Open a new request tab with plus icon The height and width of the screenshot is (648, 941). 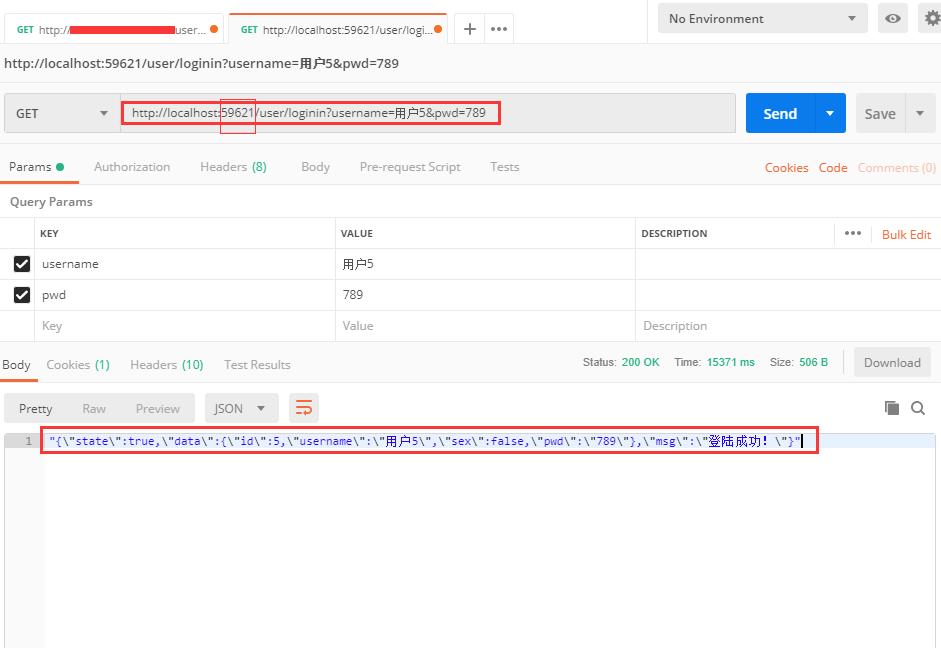[469, 29]
